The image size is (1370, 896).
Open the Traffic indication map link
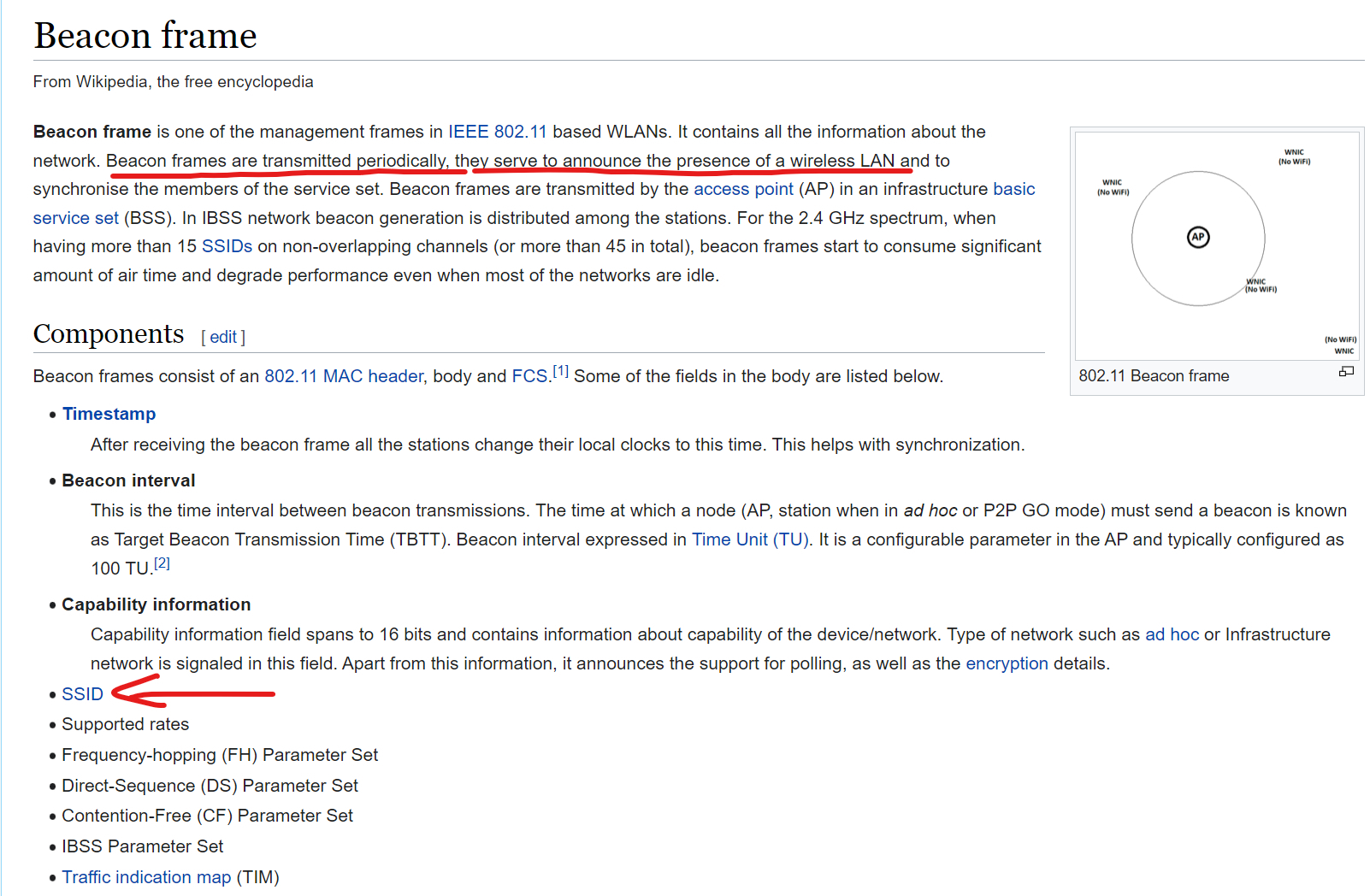[146, 877]
